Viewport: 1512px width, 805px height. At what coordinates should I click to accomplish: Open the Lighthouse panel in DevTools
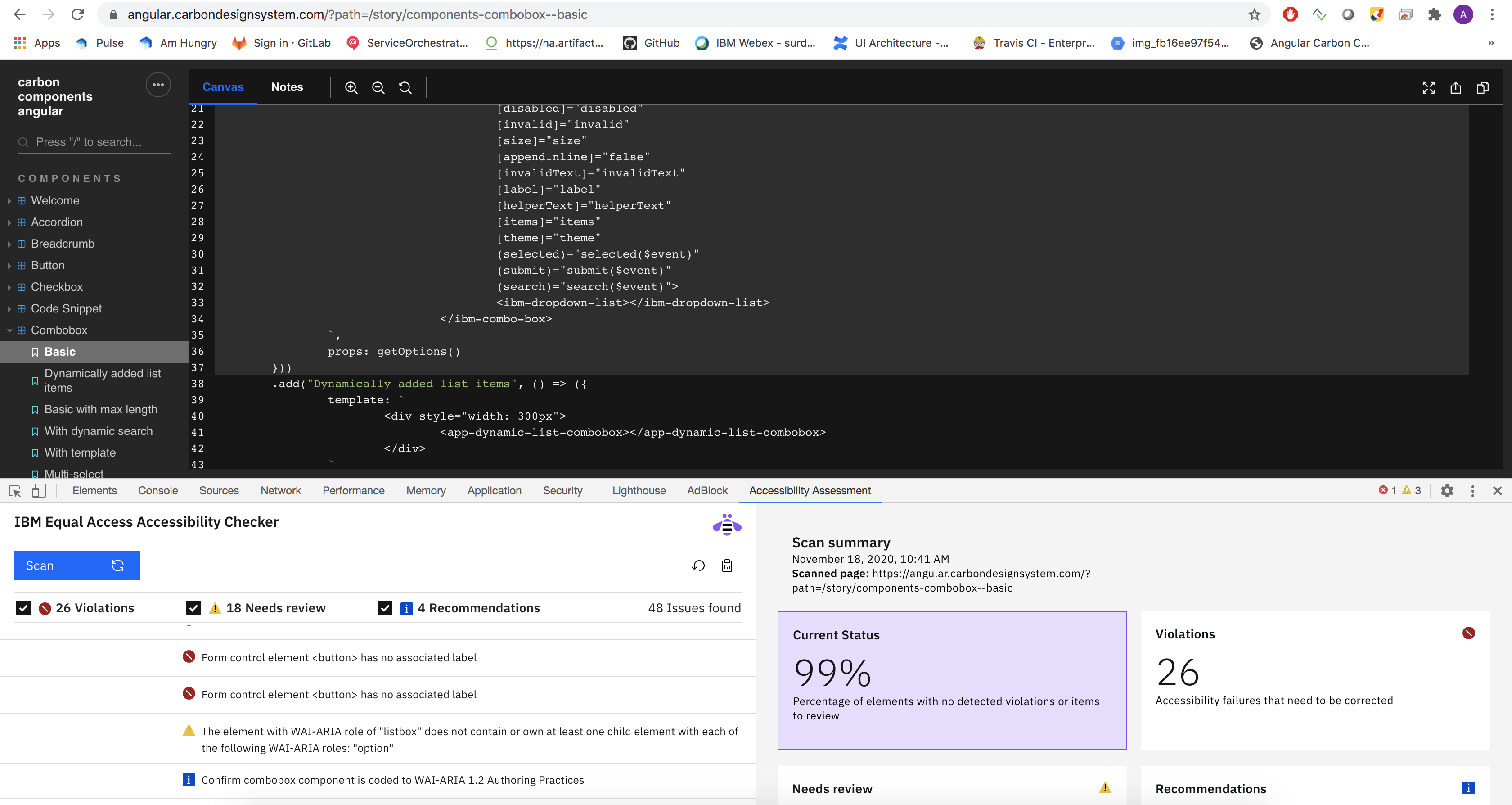pyautogui.click(x=639, y=491)
